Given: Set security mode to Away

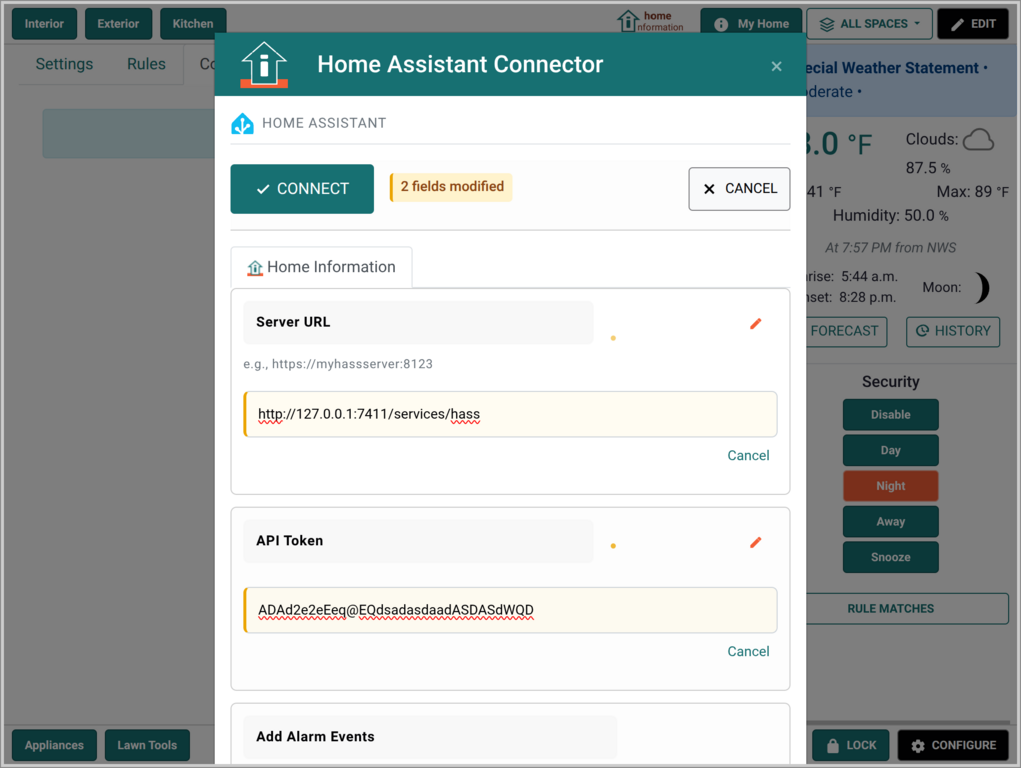Looking at the screenshot, I should pos(891,522).
